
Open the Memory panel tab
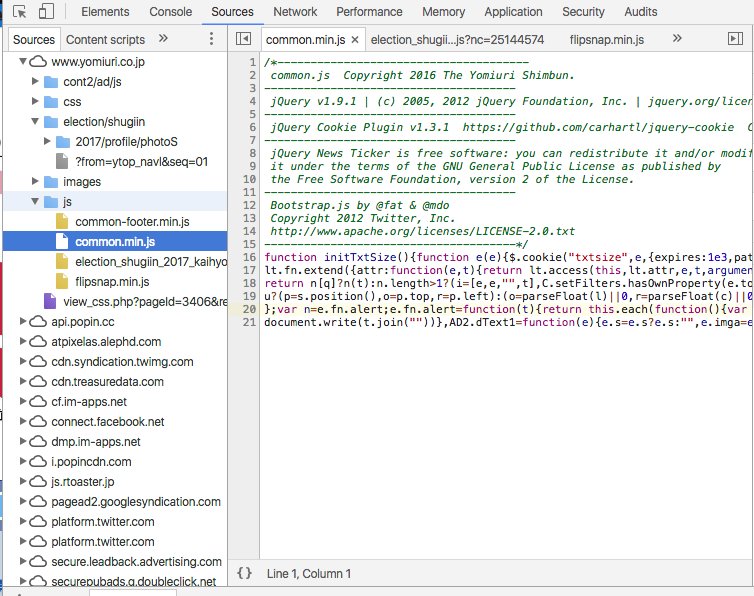[x=443, y=12]
